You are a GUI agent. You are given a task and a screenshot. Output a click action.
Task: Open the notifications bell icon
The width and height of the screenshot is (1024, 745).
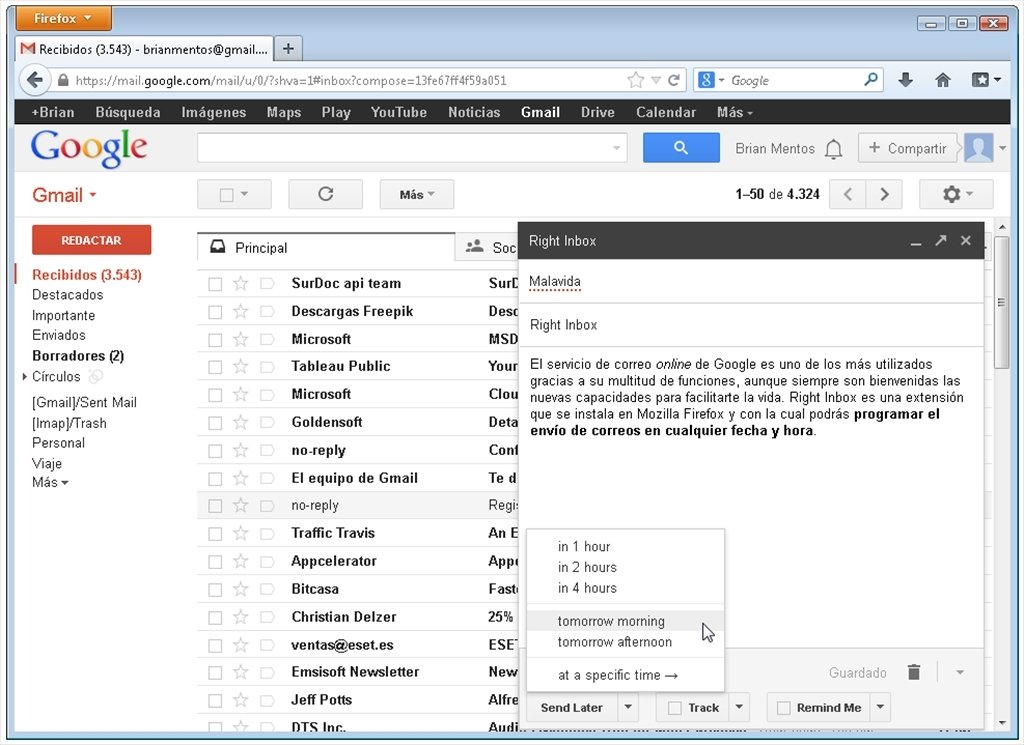(x=833, y=149)
